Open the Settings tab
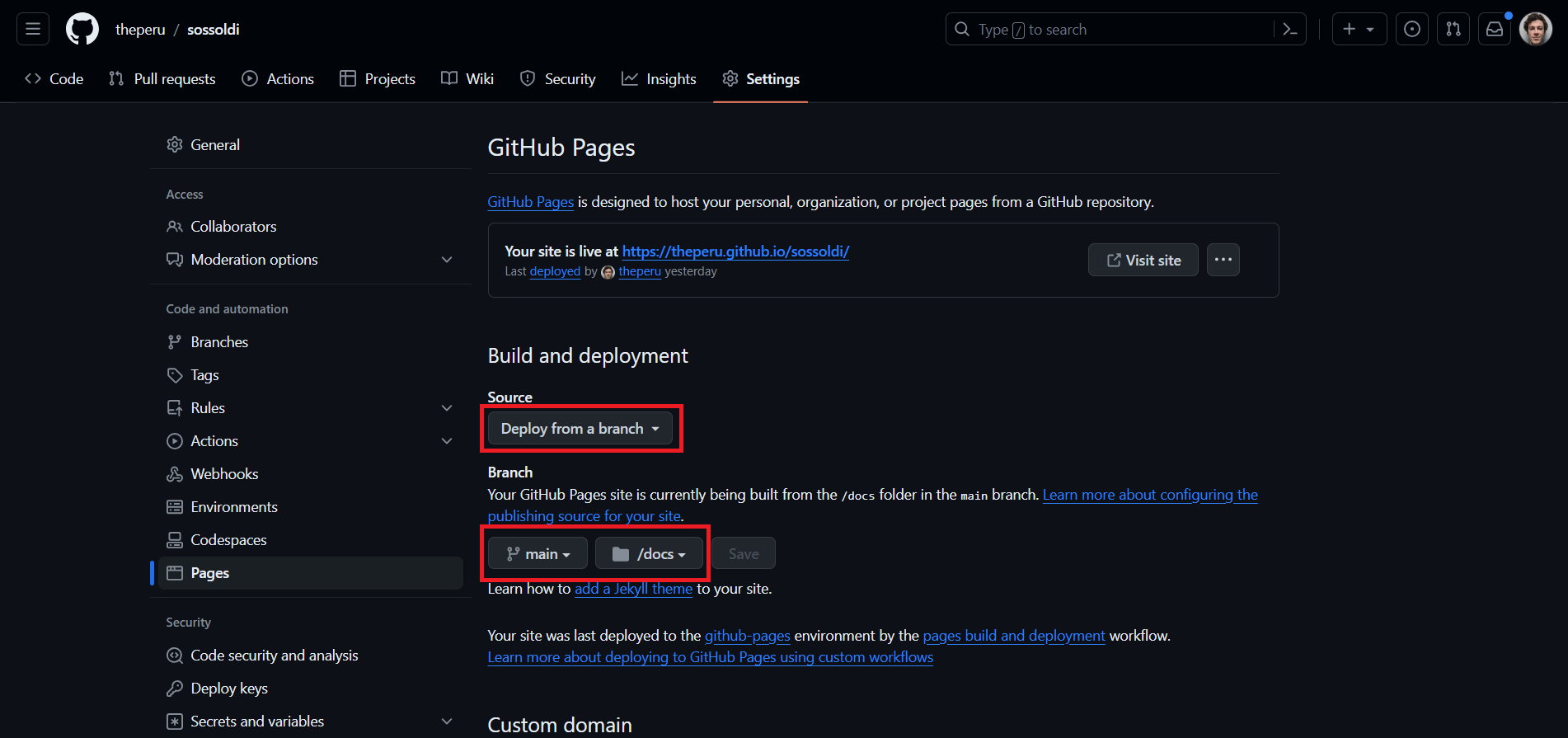This screenshot has height=738, width=1568. click(x=761, y=78)
